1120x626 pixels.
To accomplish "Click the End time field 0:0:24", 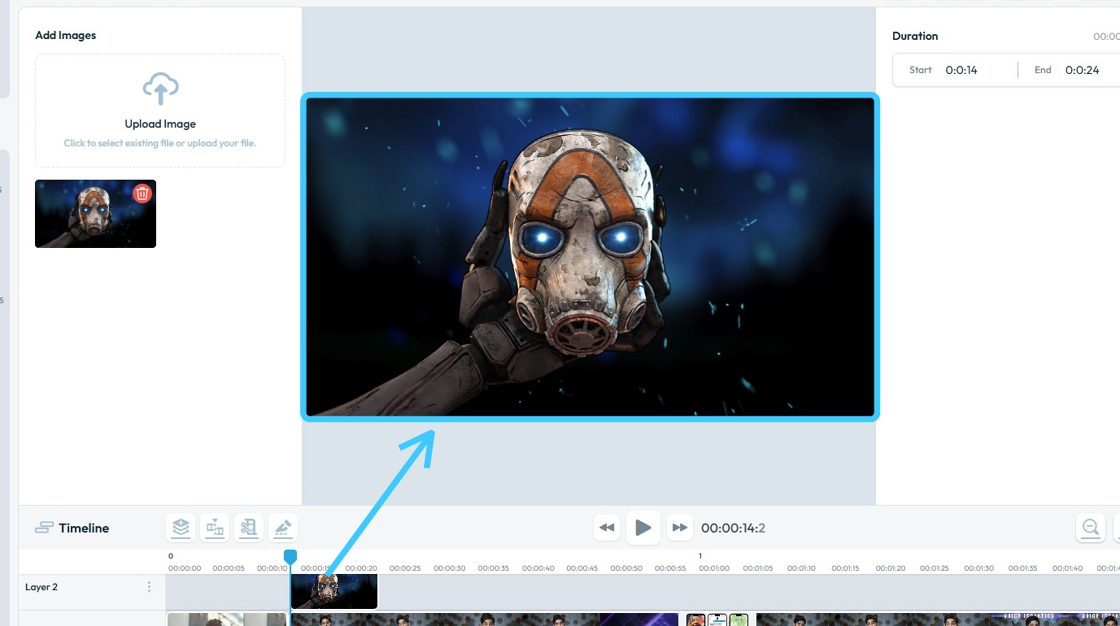I will pos(1081,70).
